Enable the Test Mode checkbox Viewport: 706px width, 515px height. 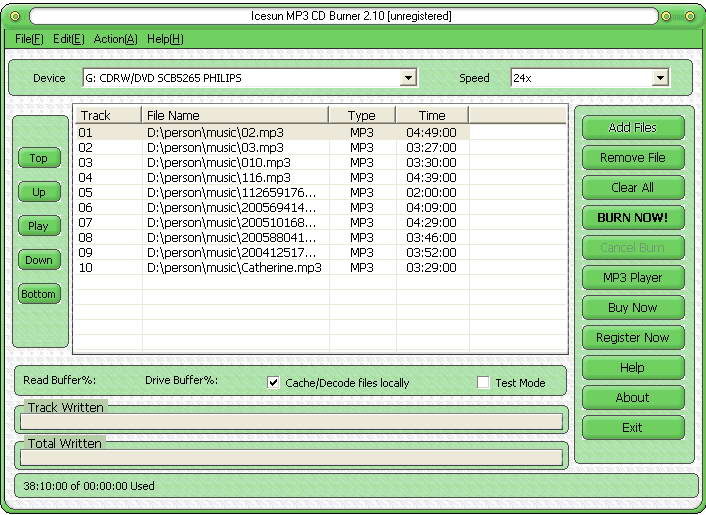tap(483, 383)
